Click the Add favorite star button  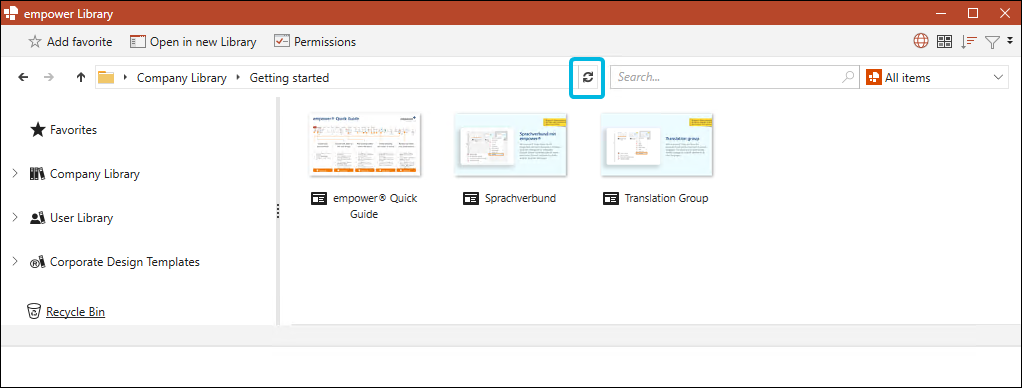pos(70,42)
